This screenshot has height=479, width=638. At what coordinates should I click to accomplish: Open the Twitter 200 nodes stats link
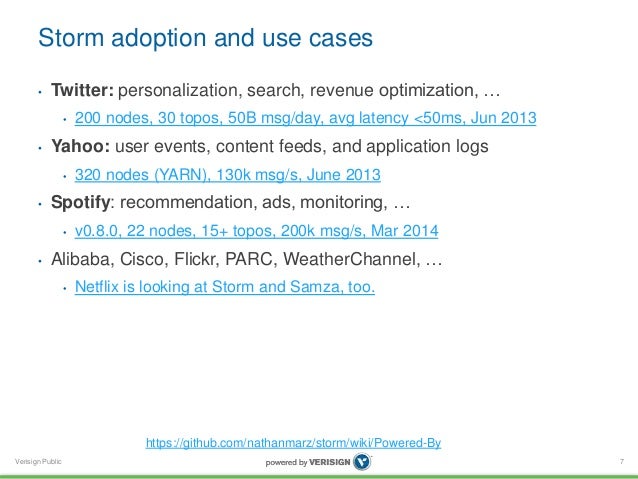306,118
